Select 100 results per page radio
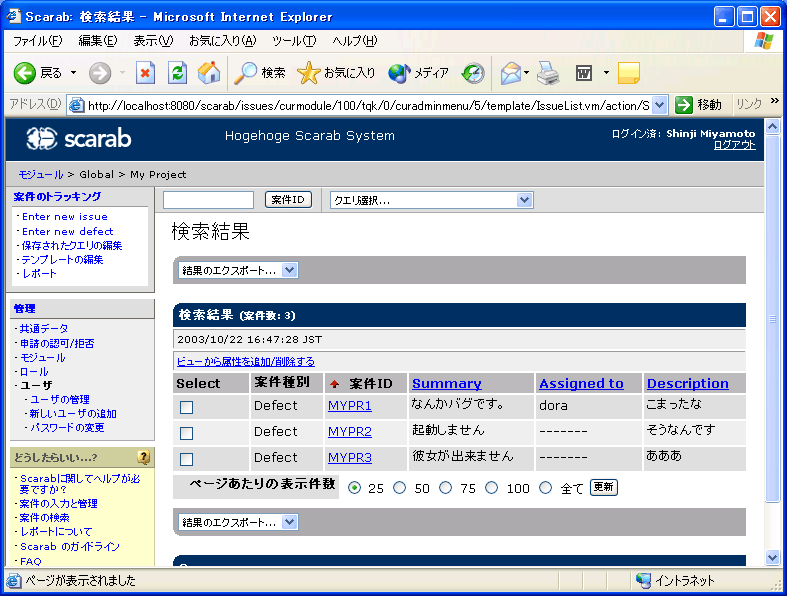Screen dimensions: 787x596 (491, 488)
